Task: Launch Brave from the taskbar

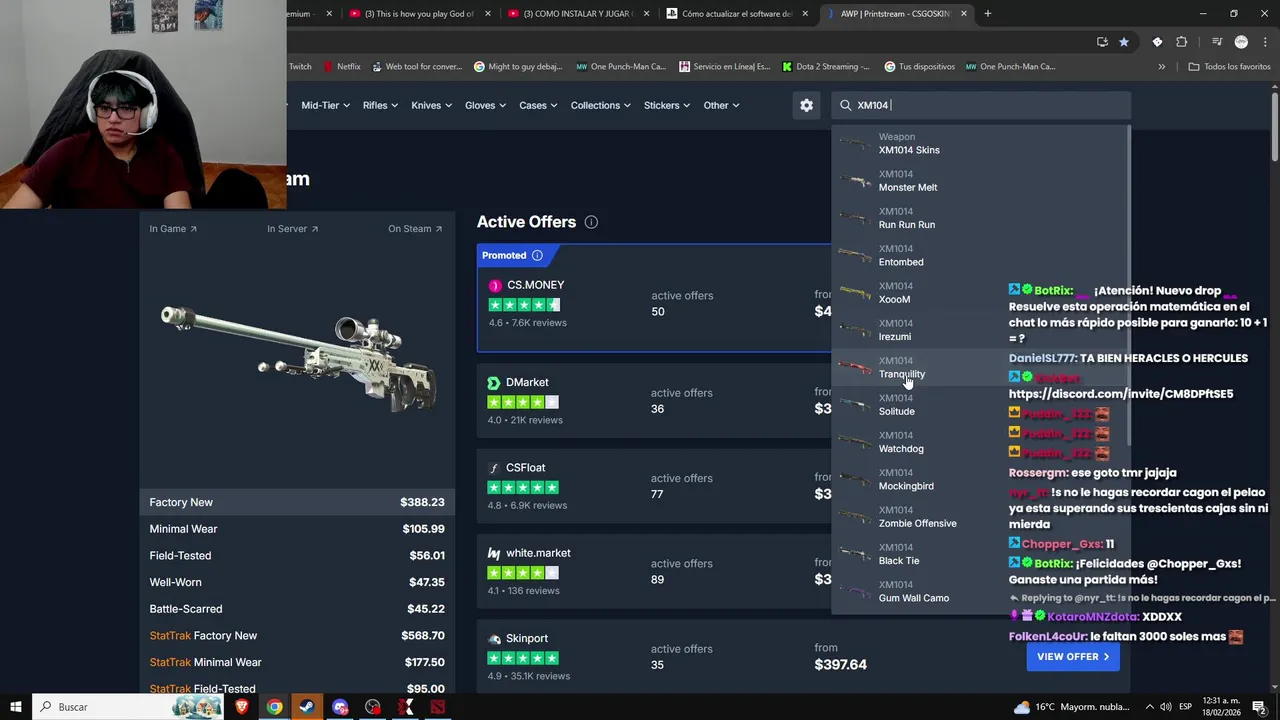Action: [241, 707]
